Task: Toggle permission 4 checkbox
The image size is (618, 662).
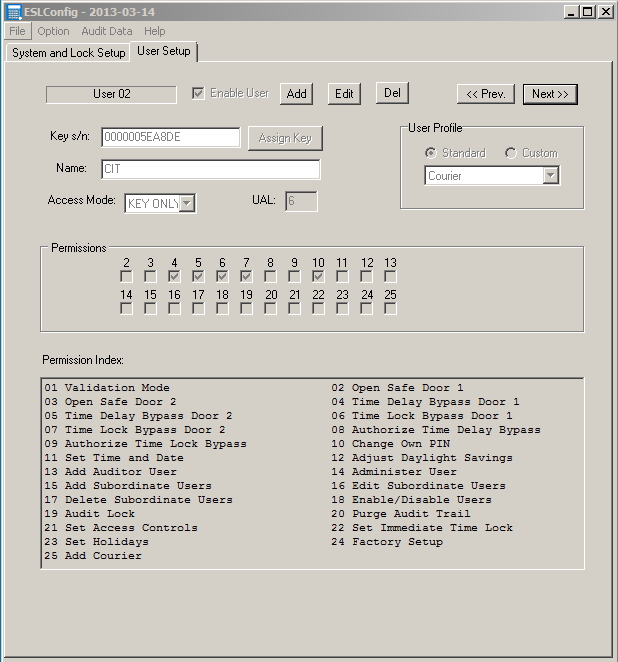Action: click(x=174, y=276)
